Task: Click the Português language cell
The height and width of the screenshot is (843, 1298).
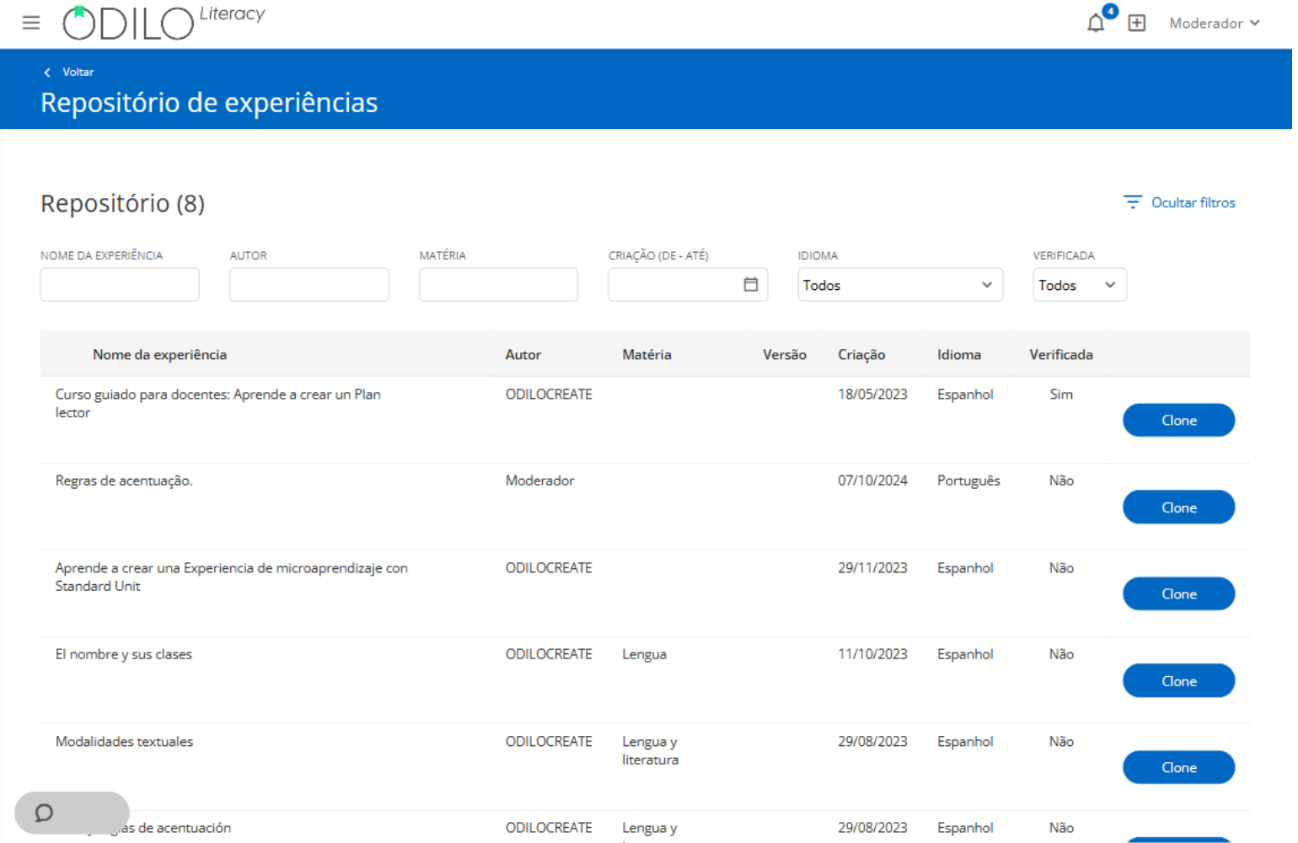Action: click(x=969, y=481)
